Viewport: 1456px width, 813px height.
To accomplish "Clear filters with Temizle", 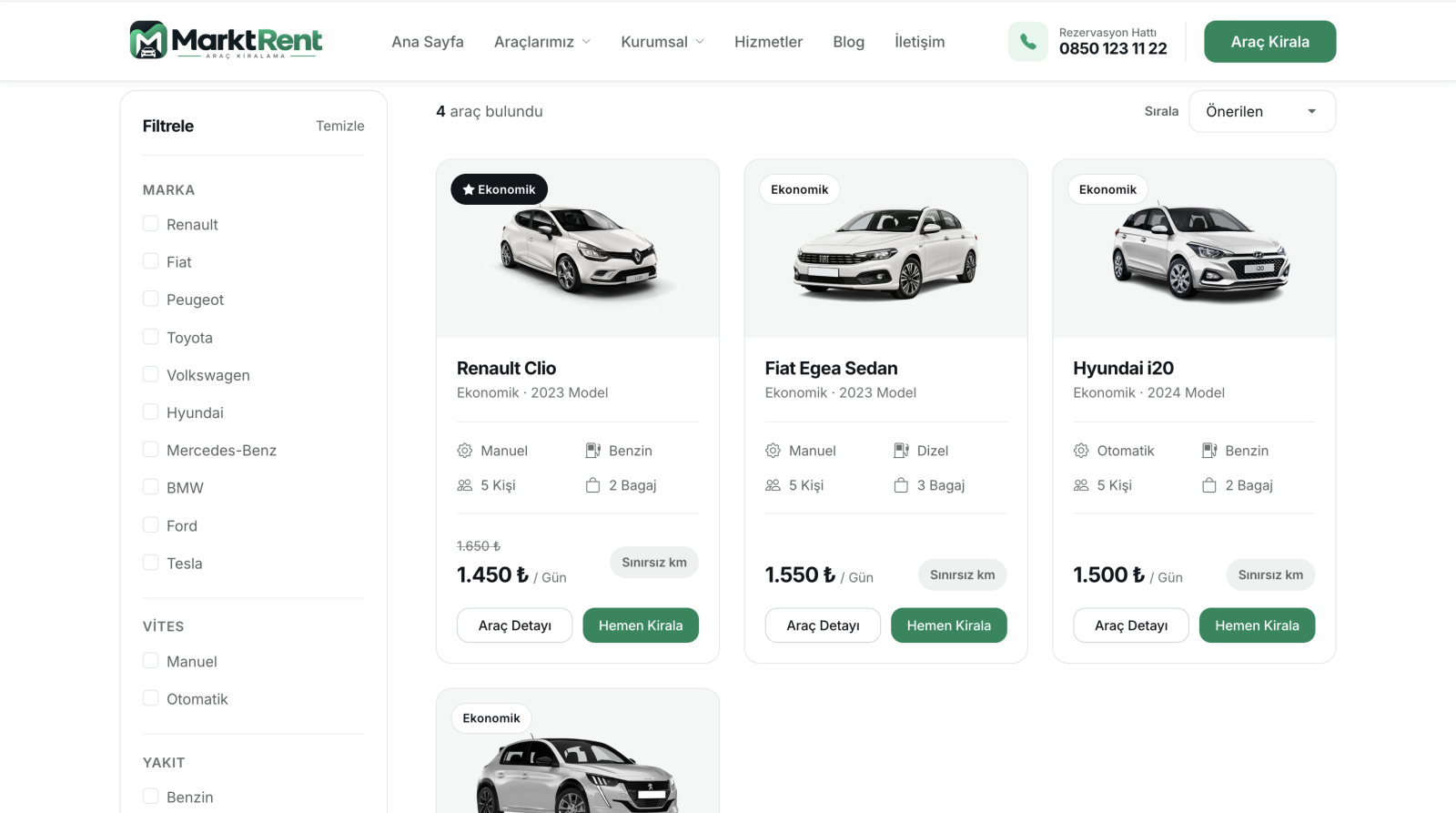I will click(x=340, y=126).
